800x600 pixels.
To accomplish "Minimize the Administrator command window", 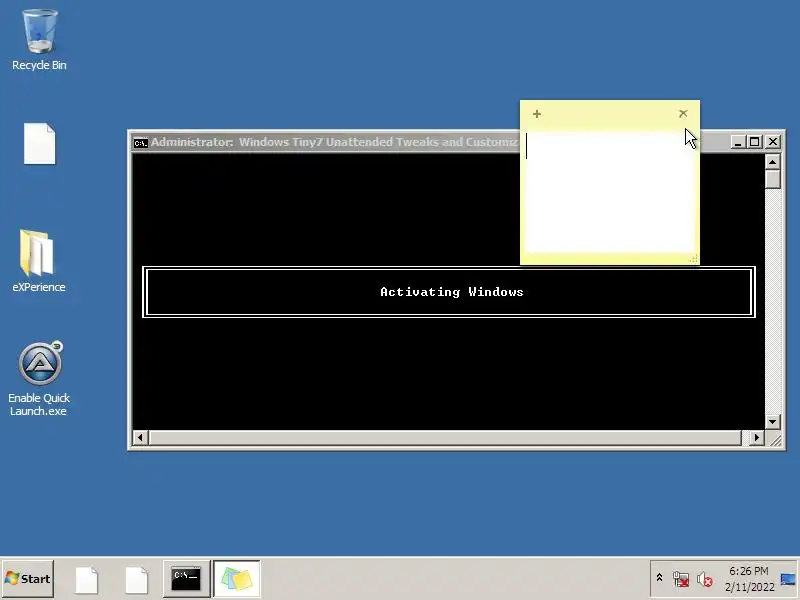I will [x=737, y=142].
